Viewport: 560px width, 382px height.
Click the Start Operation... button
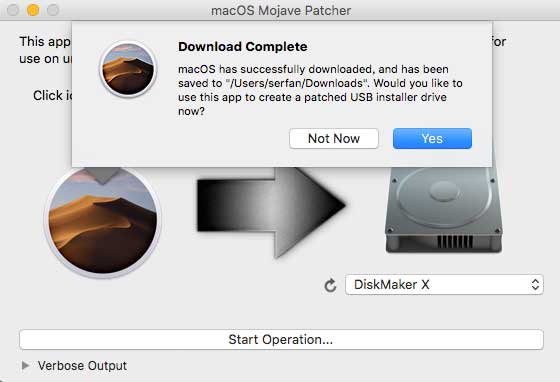pyautogui.click(x=281, y=340)
